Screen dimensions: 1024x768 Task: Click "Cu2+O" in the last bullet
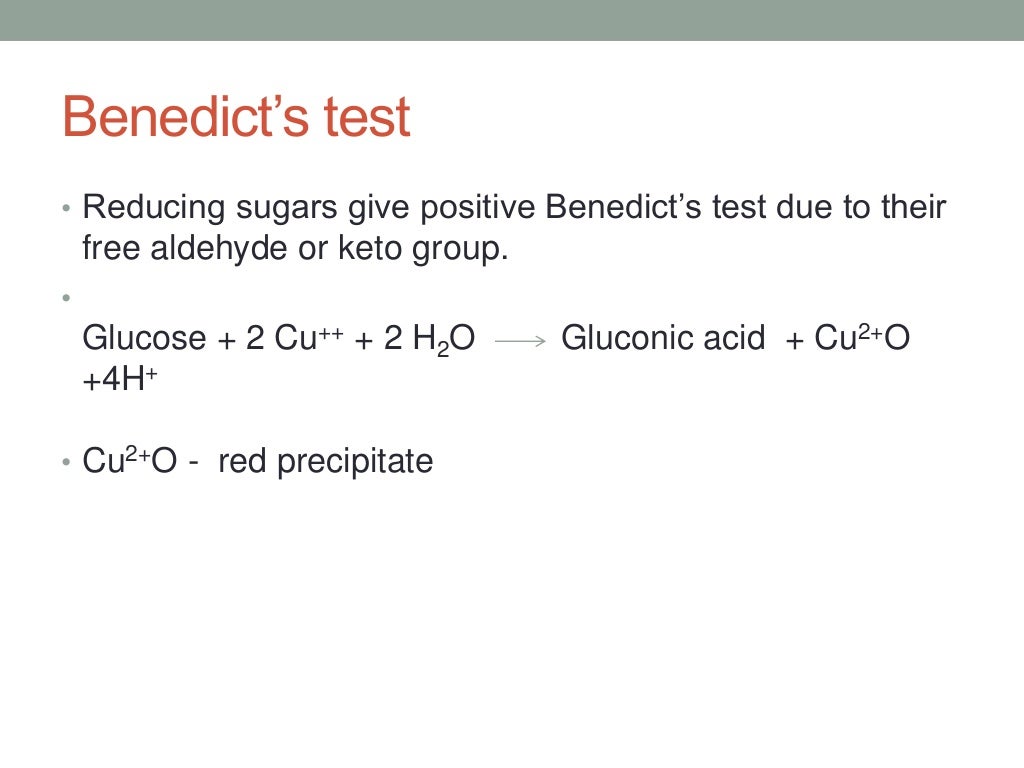(128, 461)
